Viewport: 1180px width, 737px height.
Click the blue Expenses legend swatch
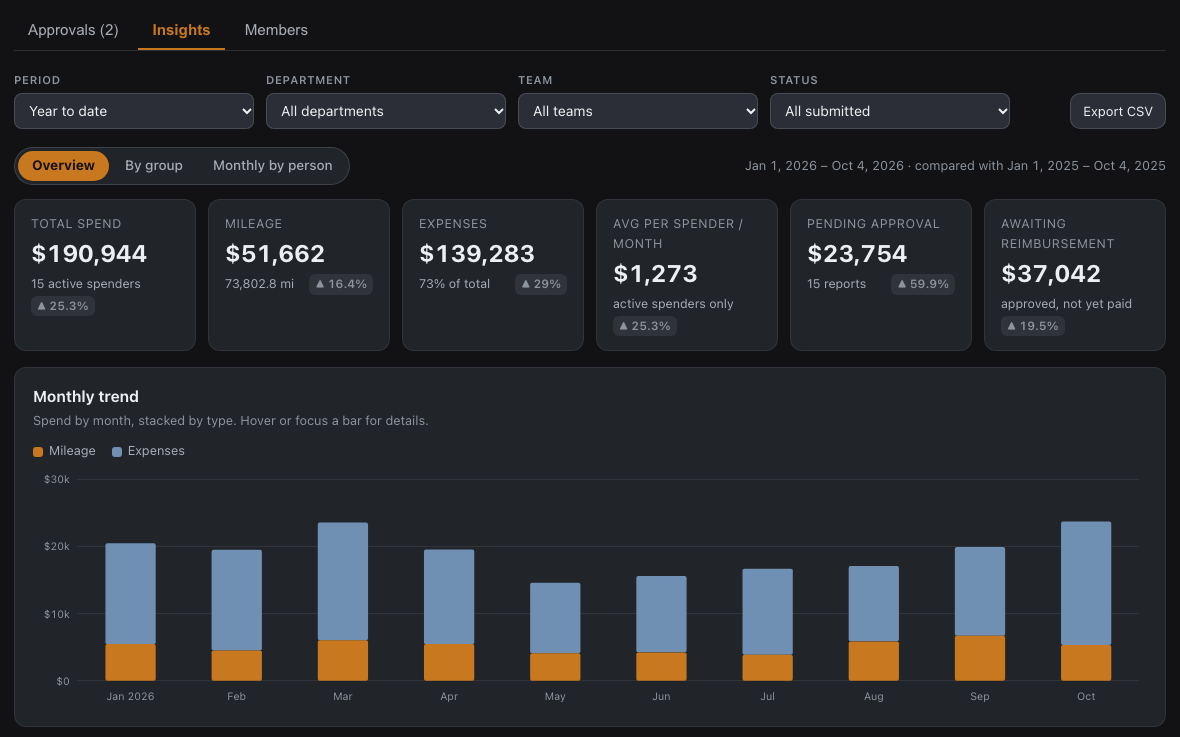click(117, 452)
